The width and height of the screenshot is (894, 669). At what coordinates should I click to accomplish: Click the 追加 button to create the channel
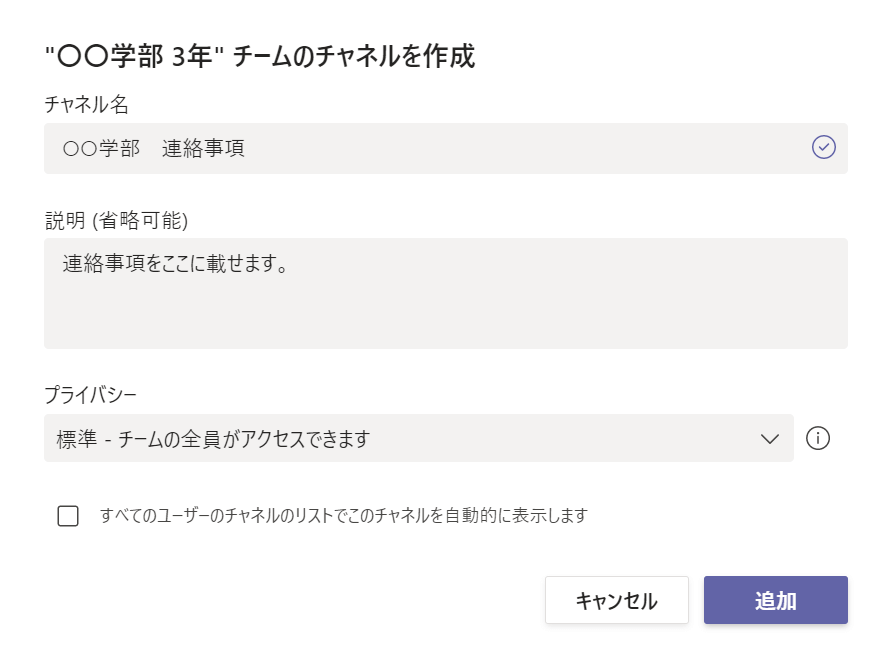(775, 600)
